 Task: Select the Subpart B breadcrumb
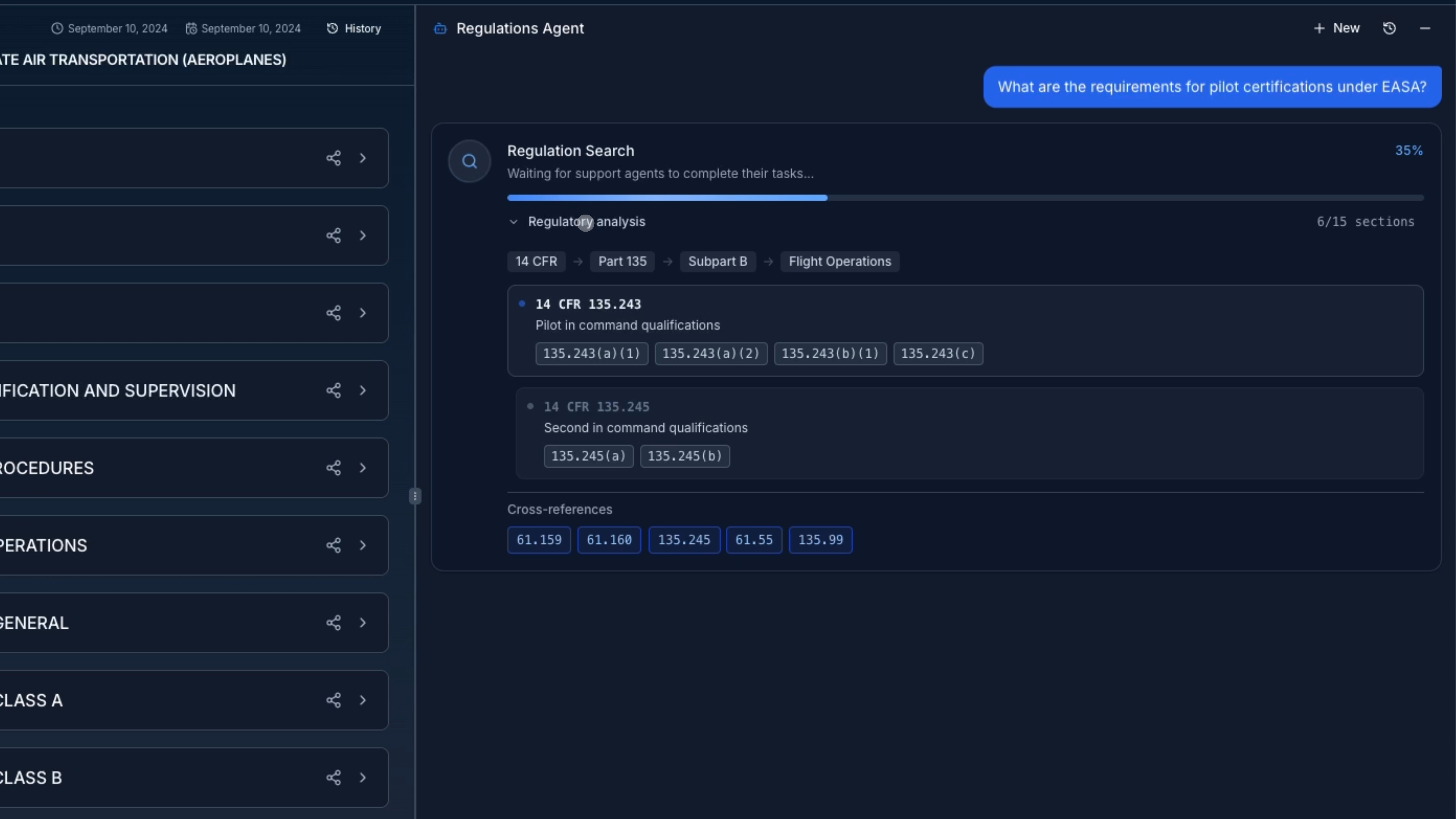click(717, 262)
